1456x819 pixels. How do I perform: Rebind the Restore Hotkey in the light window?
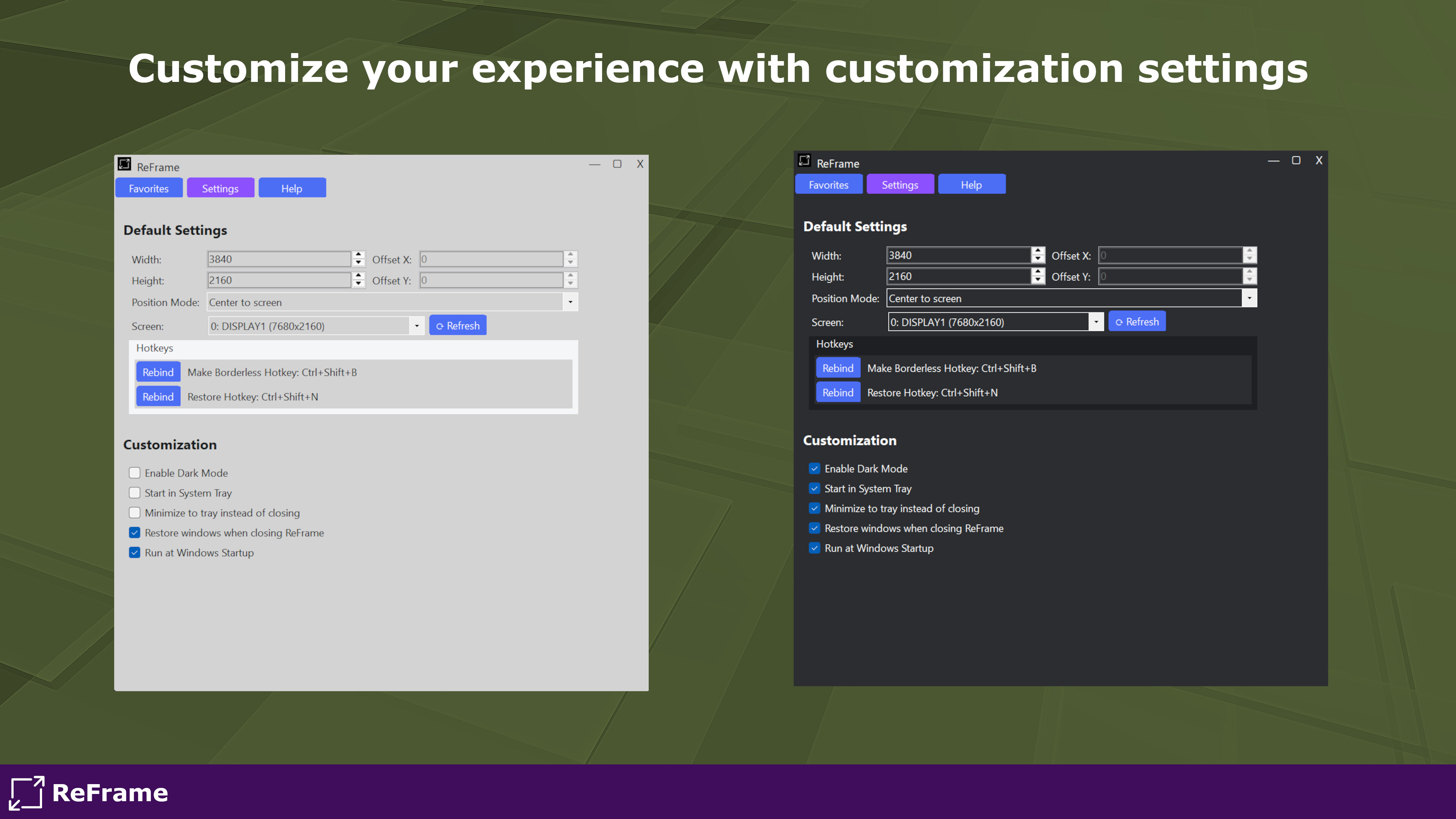coord(158,396)
